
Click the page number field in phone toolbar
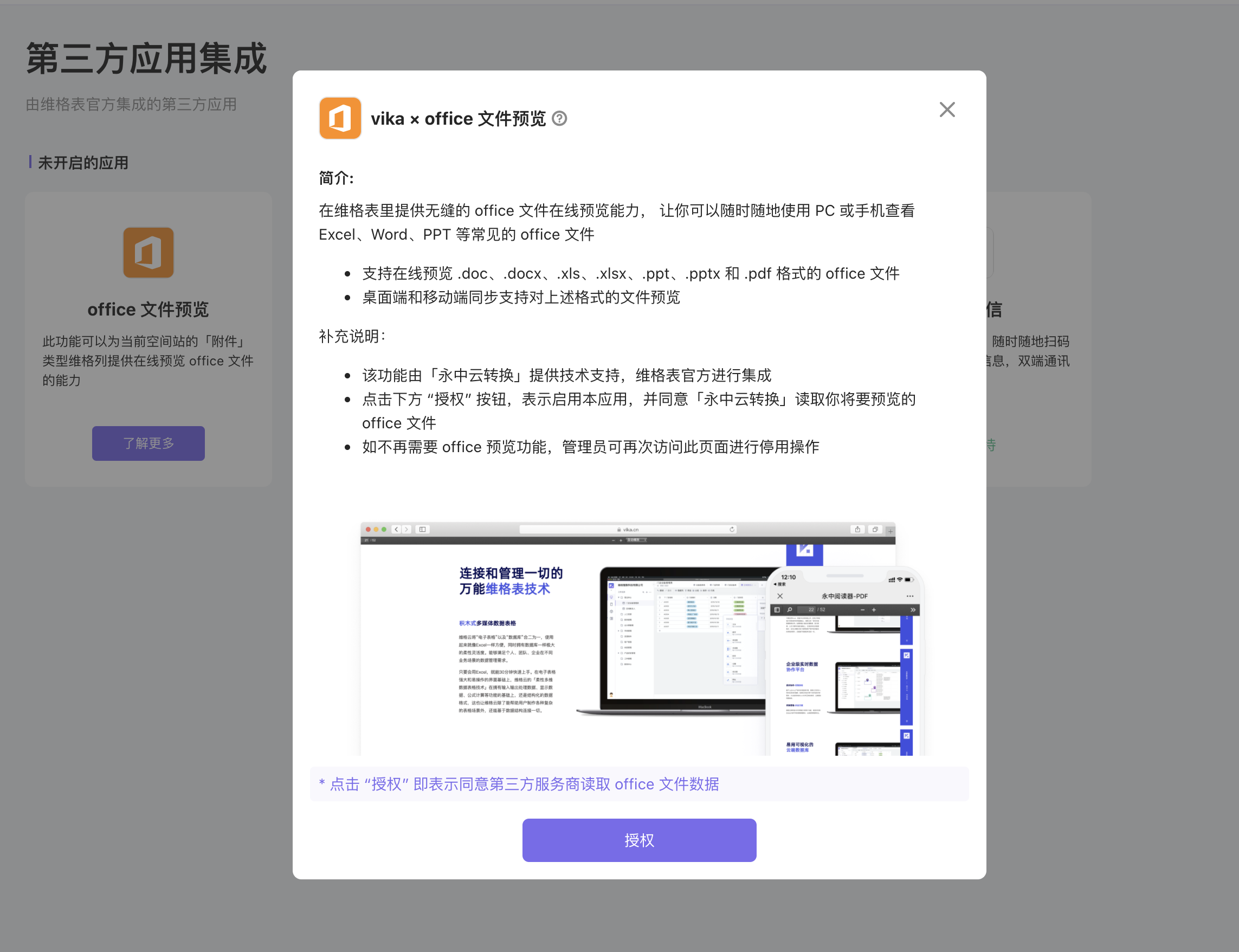(x=806, y=610)
